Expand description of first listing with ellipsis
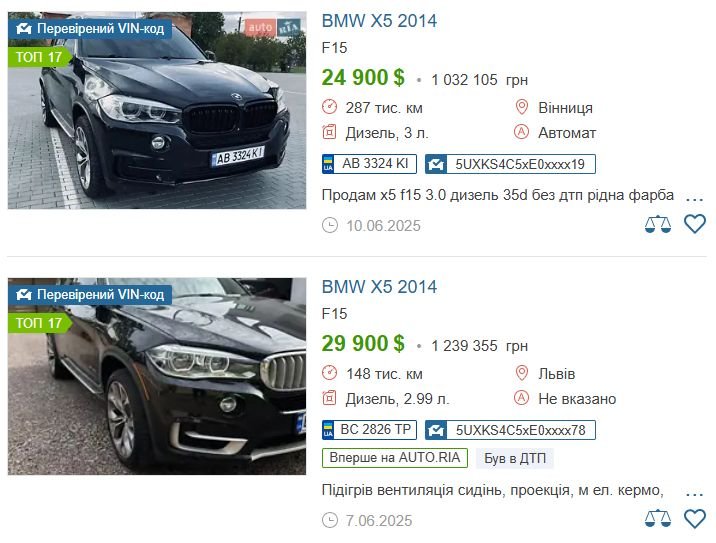The width and height of the screenshot is (716, 543). coord(695,199)
